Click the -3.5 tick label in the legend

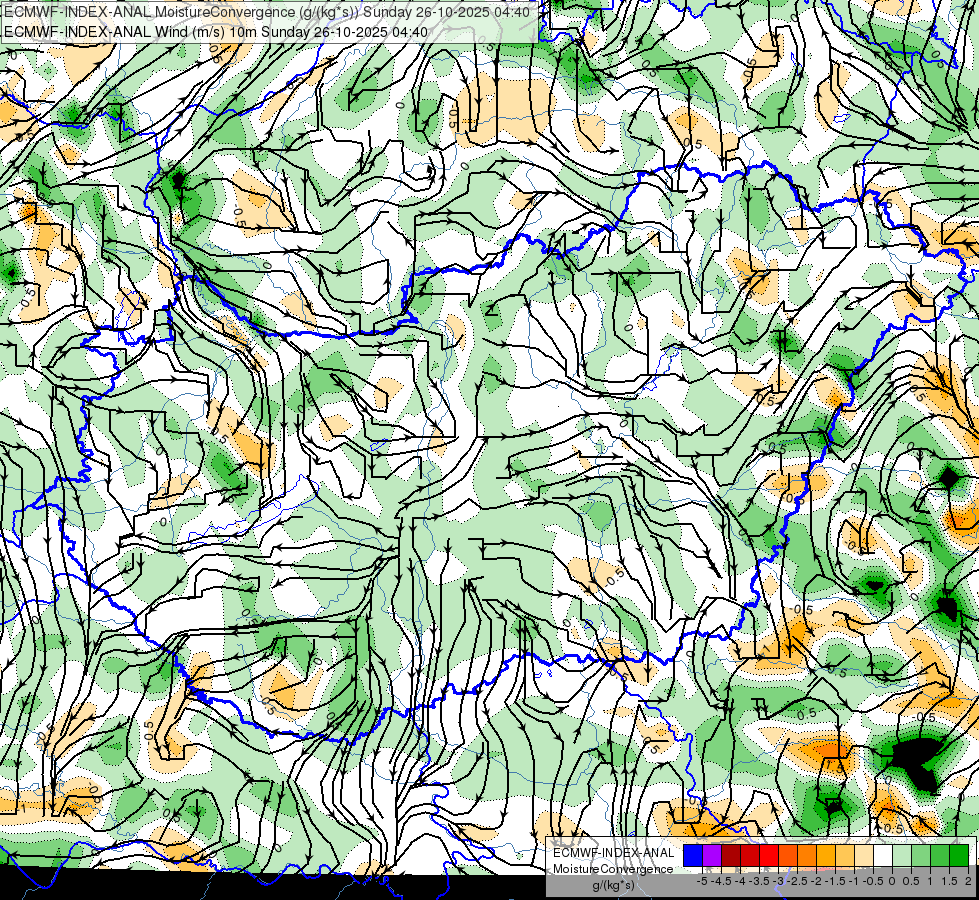click(x=759, y=881)
